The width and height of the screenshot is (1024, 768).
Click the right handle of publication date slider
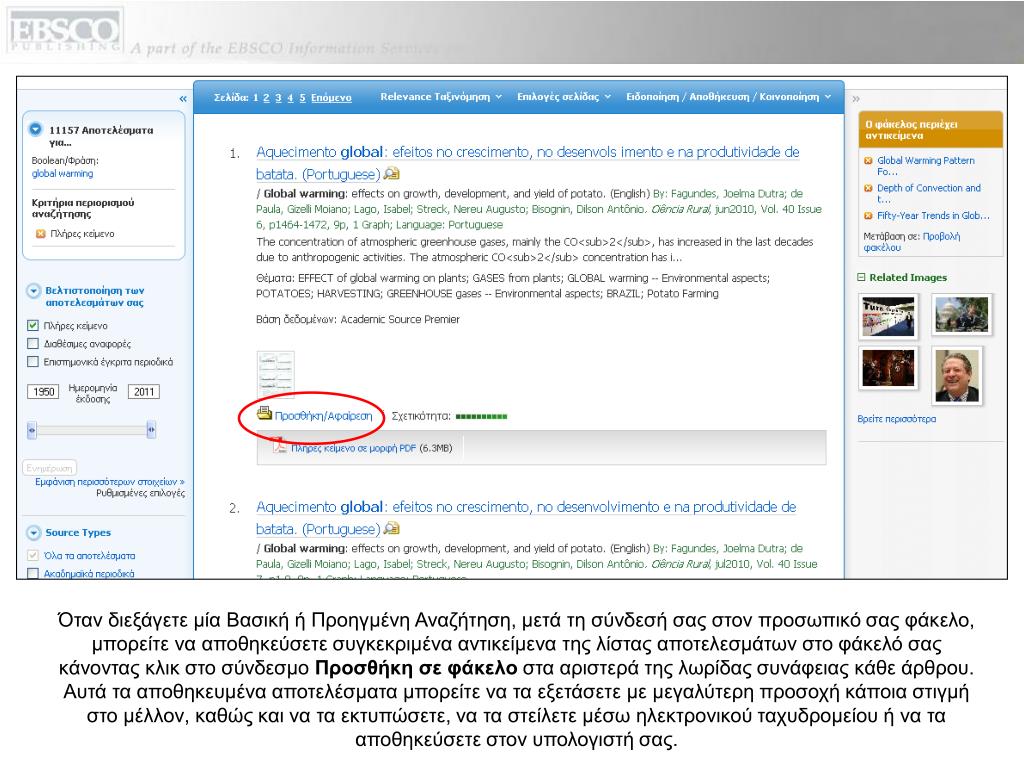click(152, 430)
